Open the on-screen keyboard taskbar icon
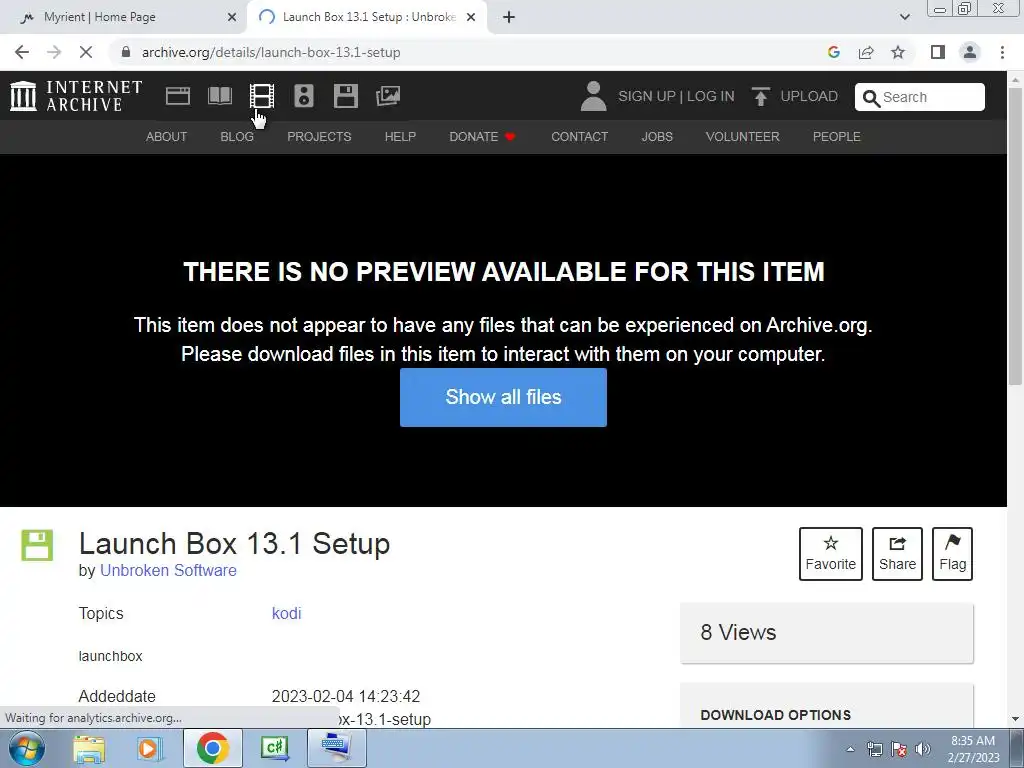Viewport: 1024px width, 768px height. 336,748
